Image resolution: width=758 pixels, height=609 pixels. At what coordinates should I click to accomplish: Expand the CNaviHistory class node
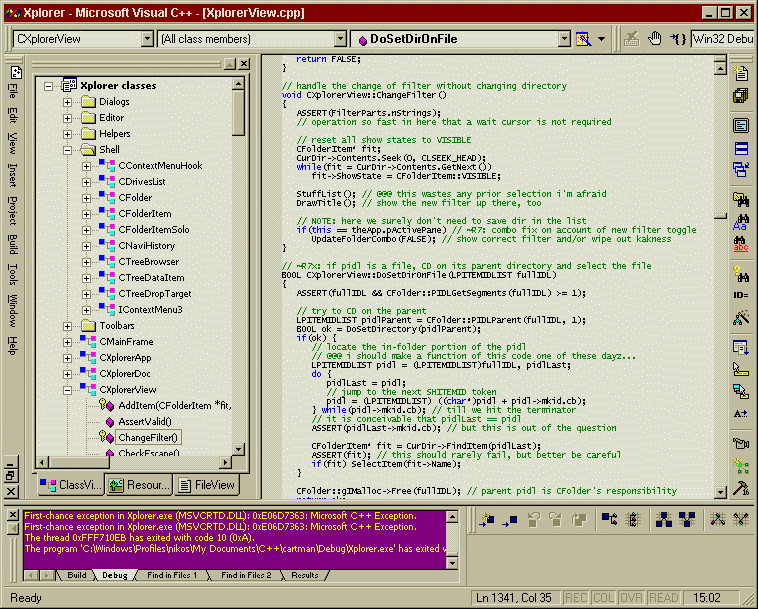87,246
